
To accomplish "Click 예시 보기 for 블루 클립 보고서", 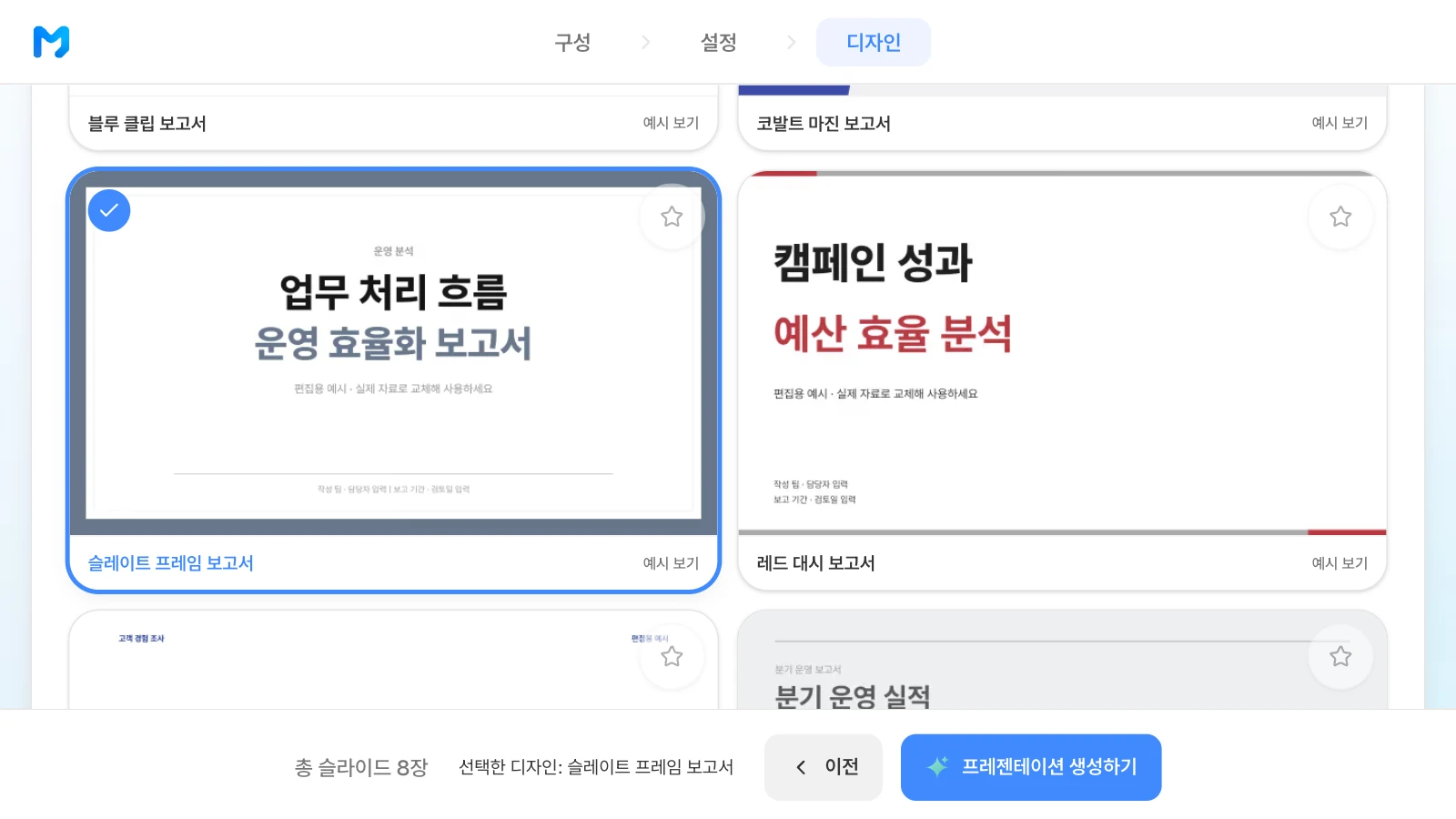I will (x=671, y=123).
